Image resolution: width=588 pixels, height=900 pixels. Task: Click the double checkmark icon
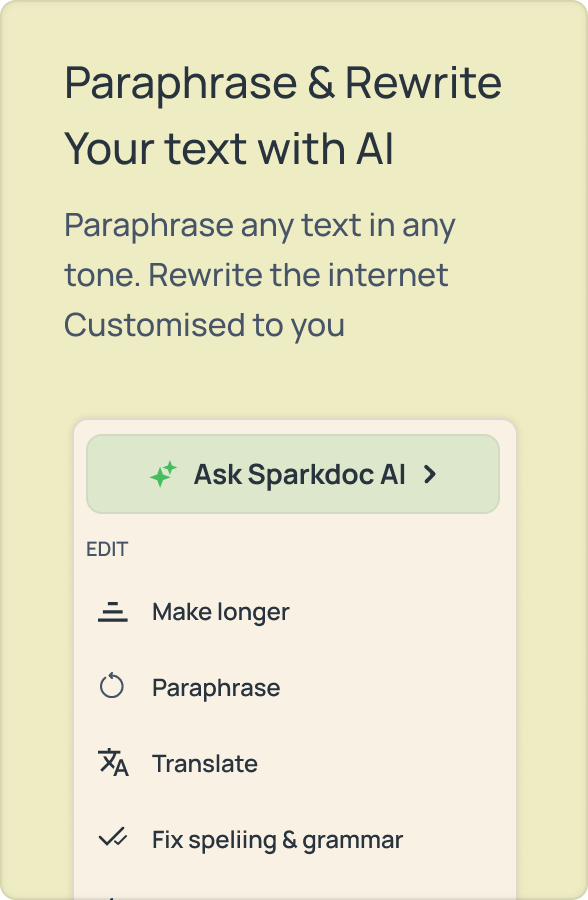pyautogui.click(x=113, y=837)
